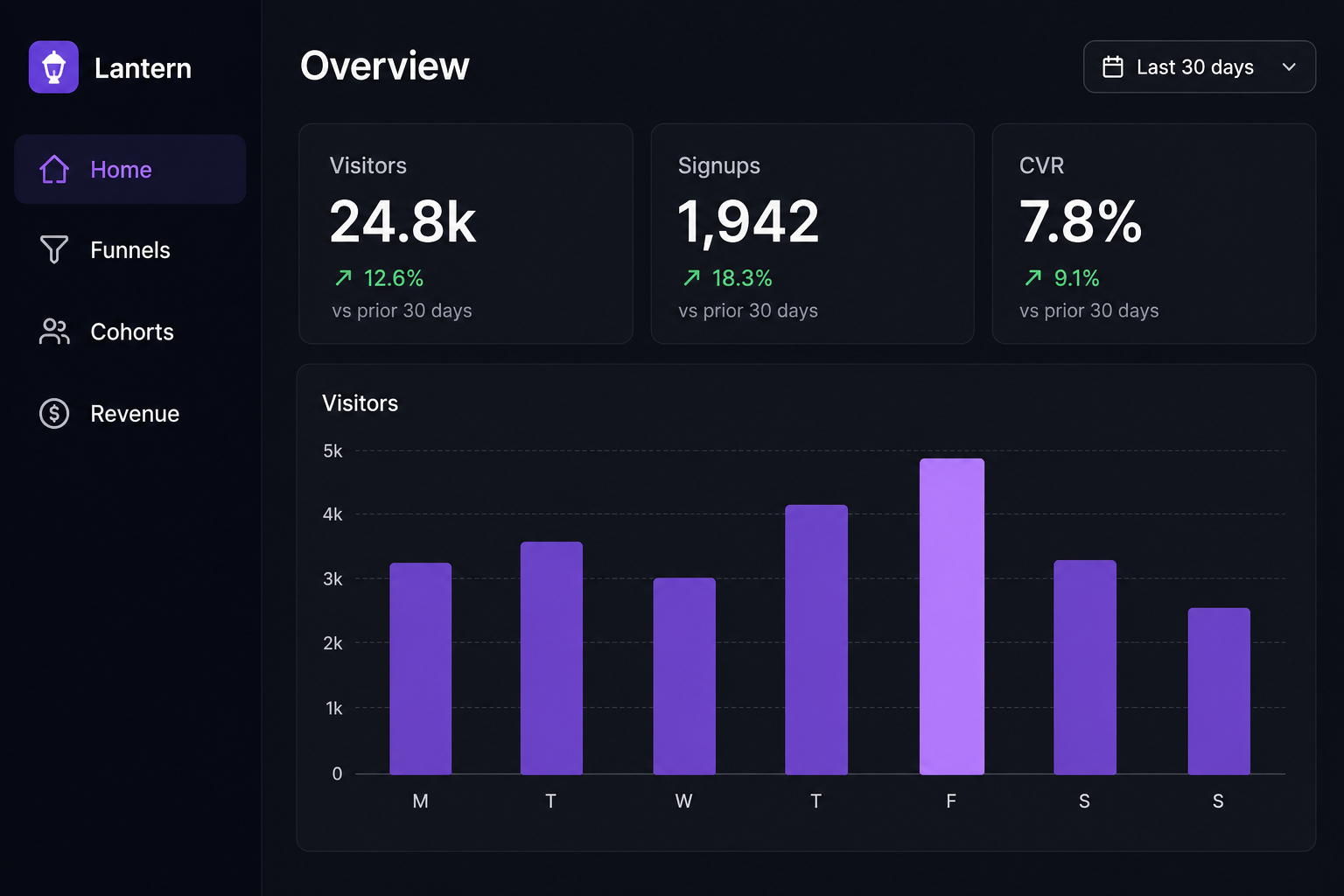
Task: Click the 7.8% CVR value
Action: pos(1081,221)
